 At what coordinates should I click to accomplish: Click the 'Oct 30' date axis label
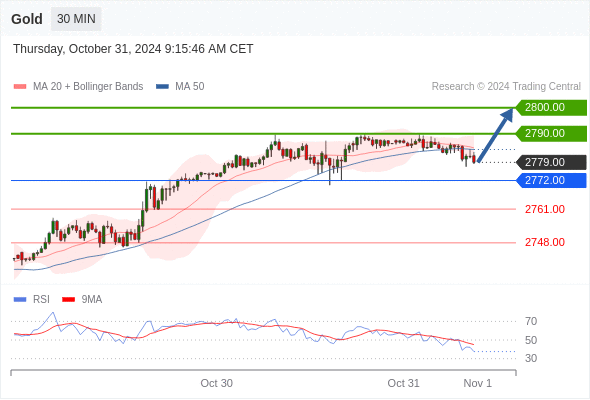click(x=216, y=383)
